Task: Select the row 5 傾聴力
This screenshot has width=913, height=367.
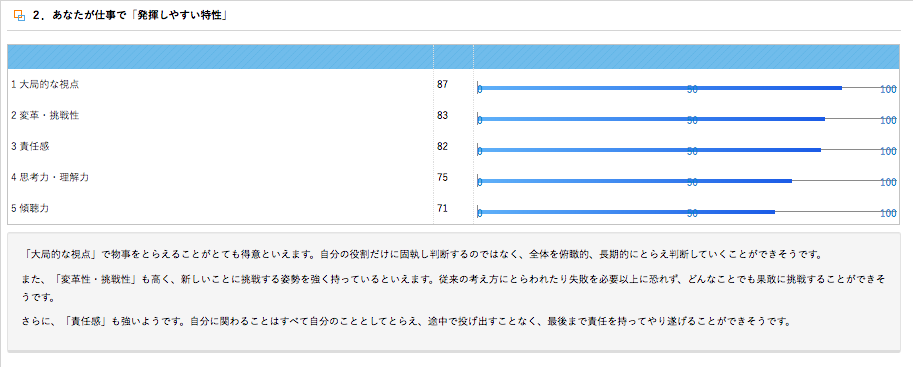Action: 454,208
